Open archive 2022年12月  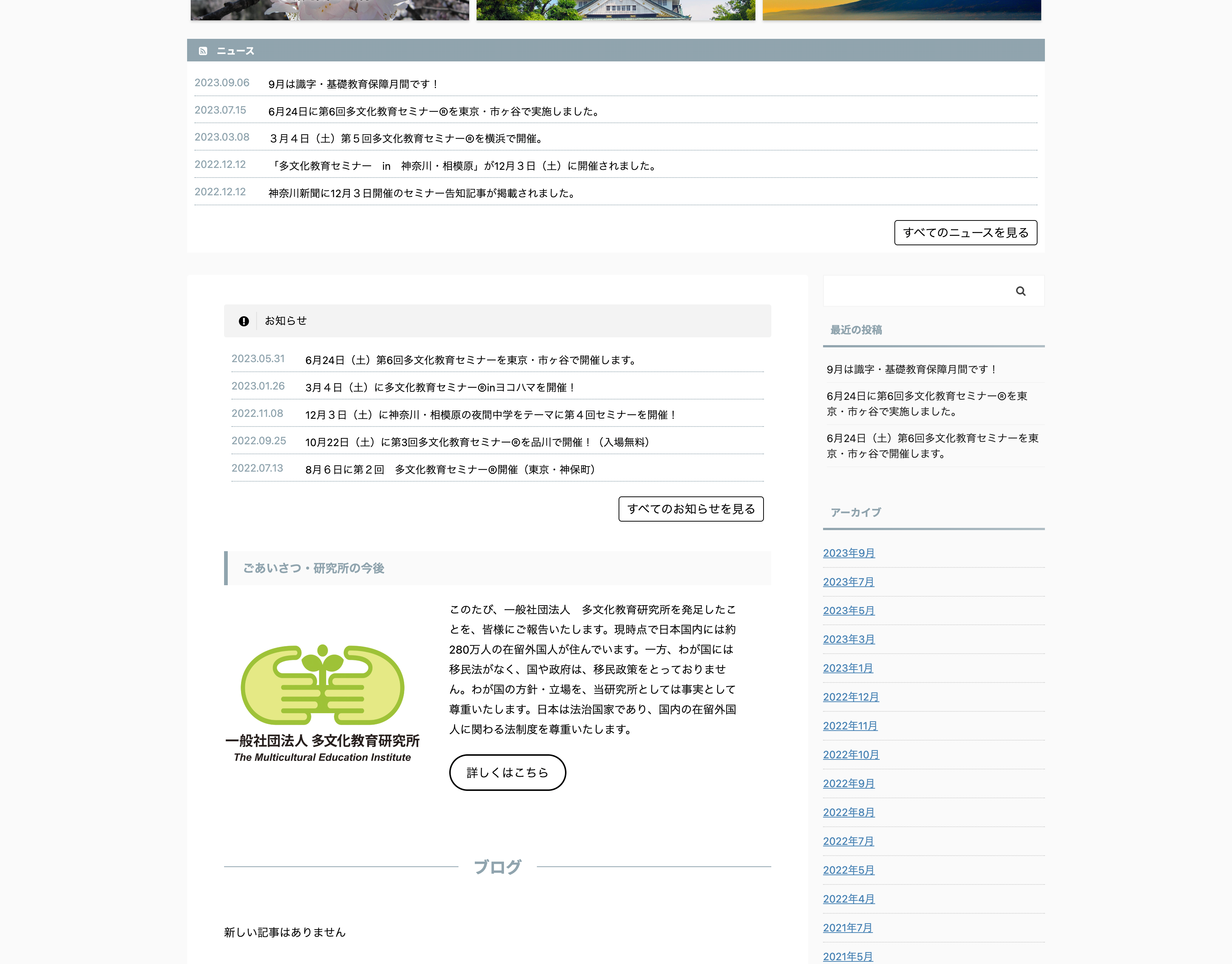pyautogui.click(x=851, y=697)
